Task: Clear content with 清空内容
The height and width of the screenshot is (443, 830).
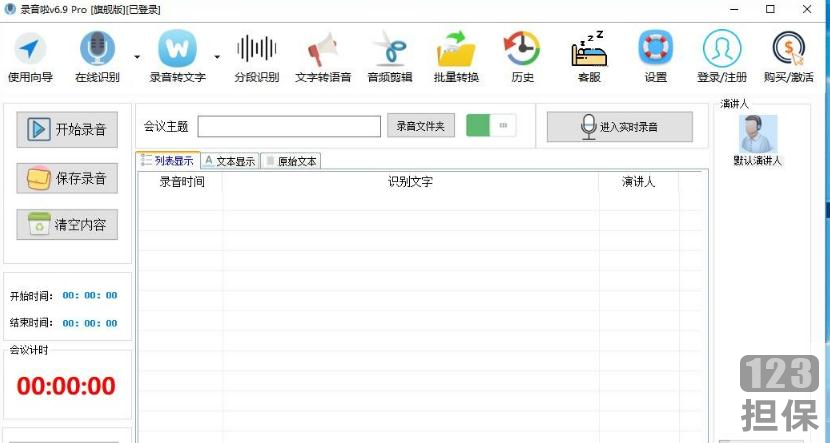Action: pos(67,225)
